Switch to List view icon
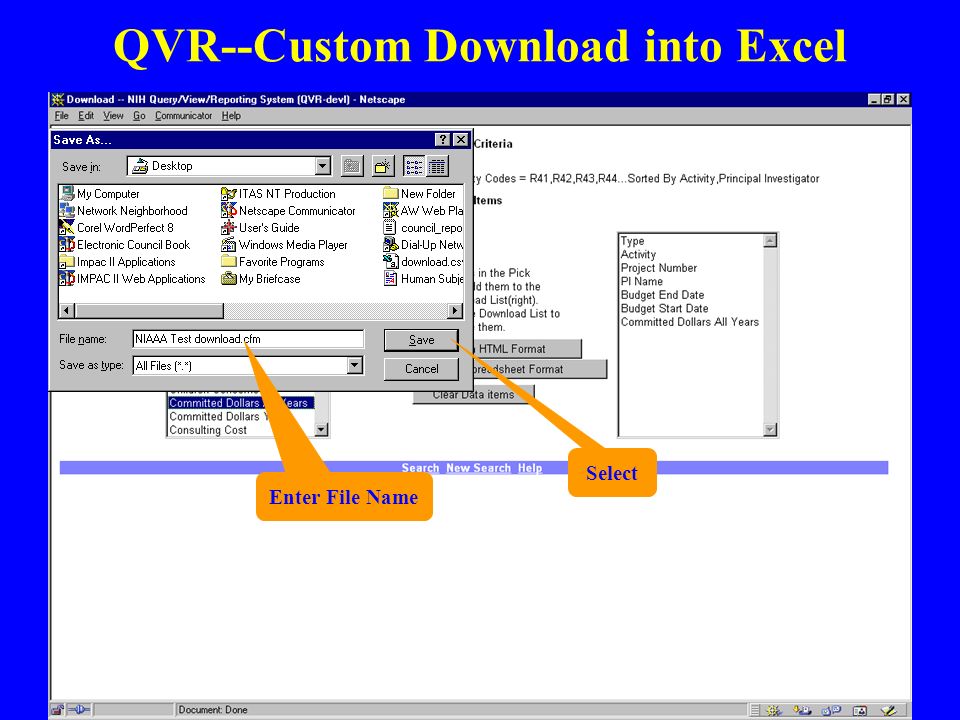This screenshot has width=960, height=720. pos(414,166)
